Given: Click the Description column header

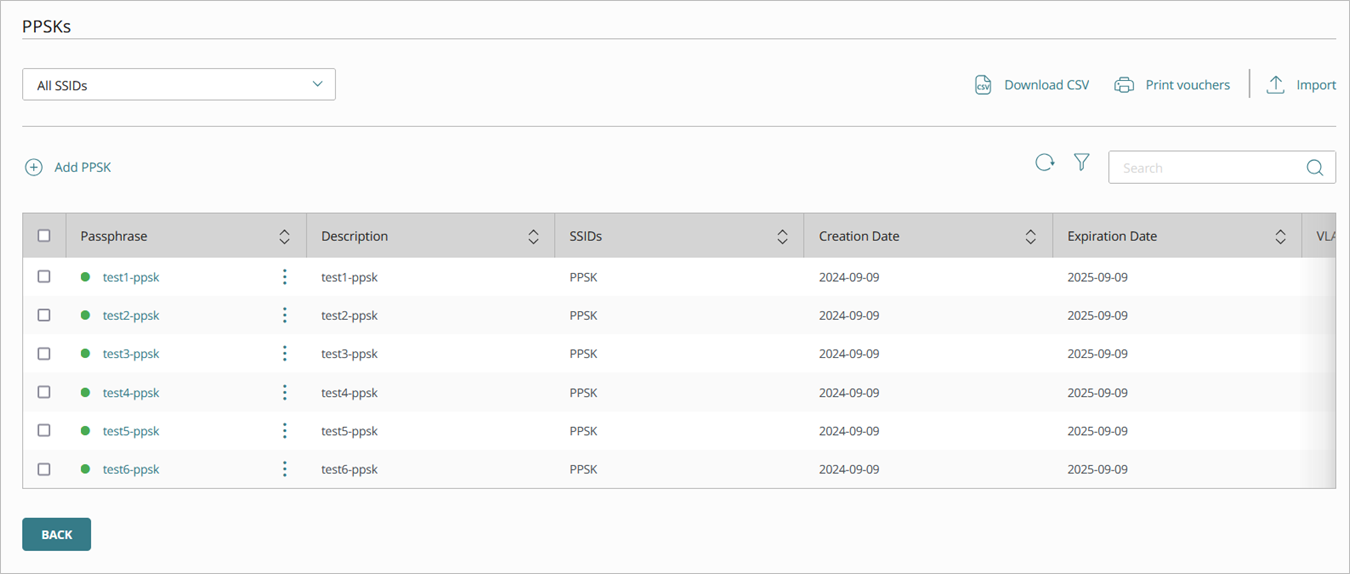Looking at the screenshot, I should (355, 237).
